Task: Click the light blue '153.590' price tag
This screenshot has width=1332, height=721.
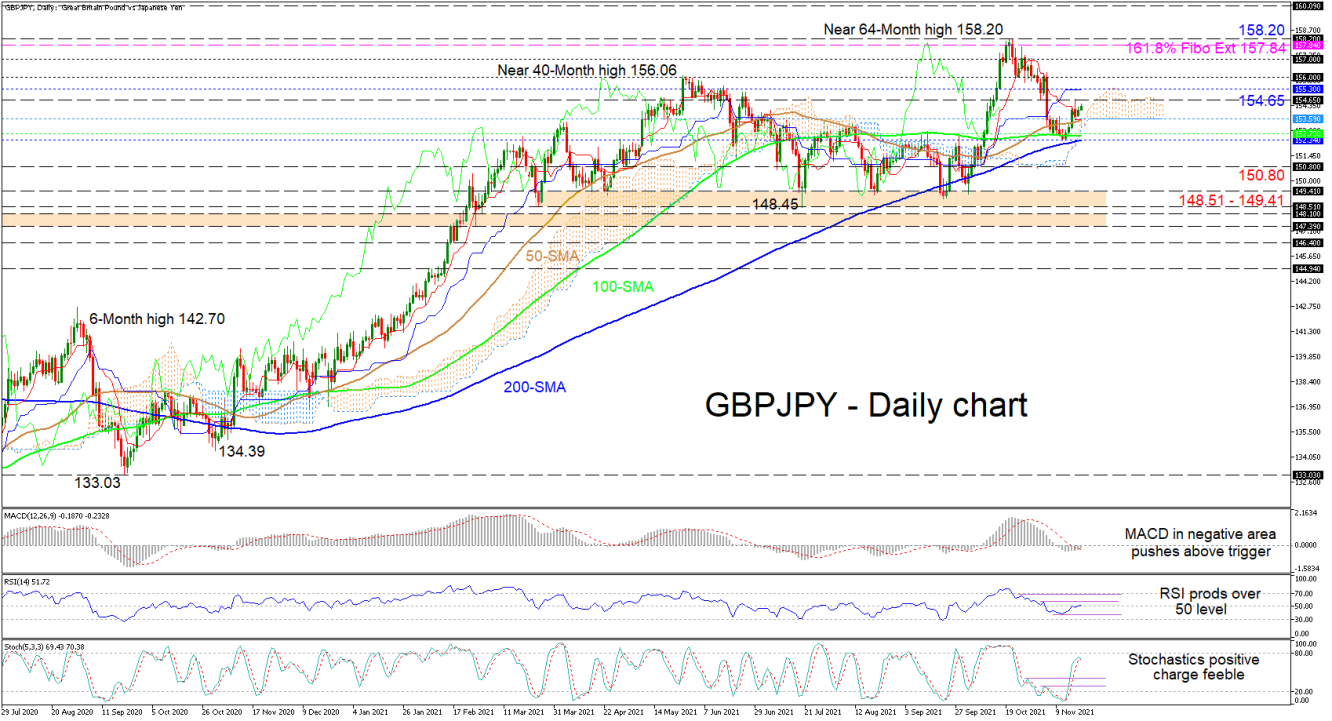Action: [1307, 119]
